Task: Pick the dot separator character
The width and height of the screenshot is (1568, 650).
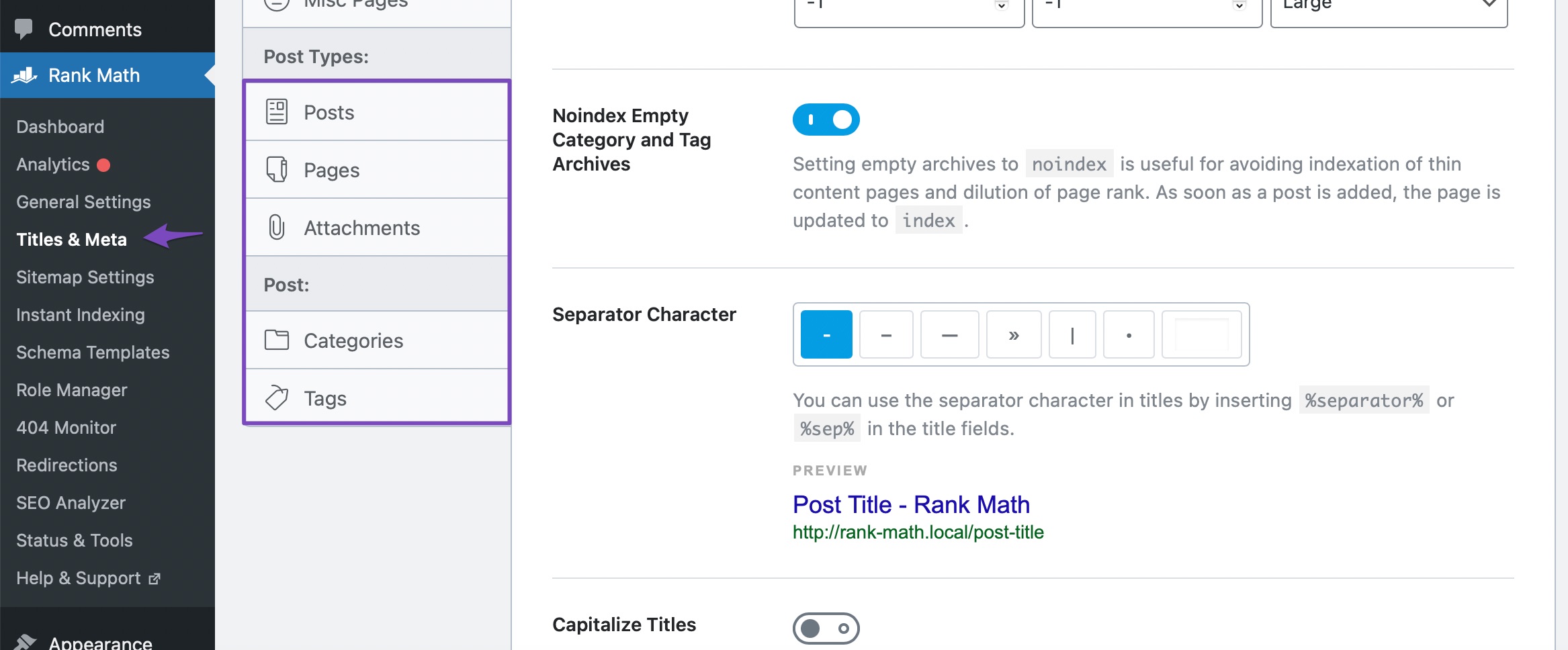Action: (1129, 334)
